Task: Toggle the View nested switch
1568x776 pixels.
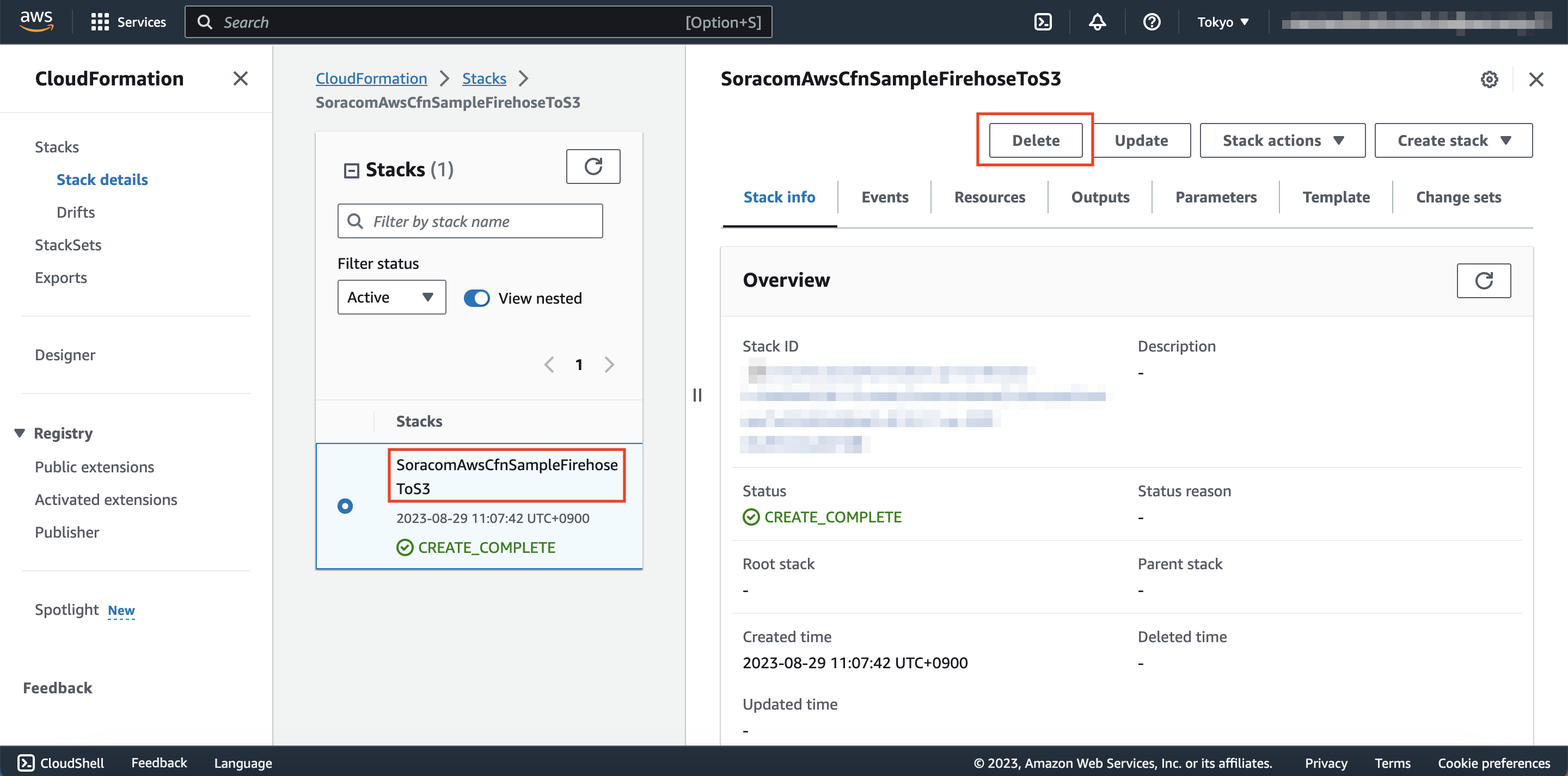Action: (x=475, y=297)
